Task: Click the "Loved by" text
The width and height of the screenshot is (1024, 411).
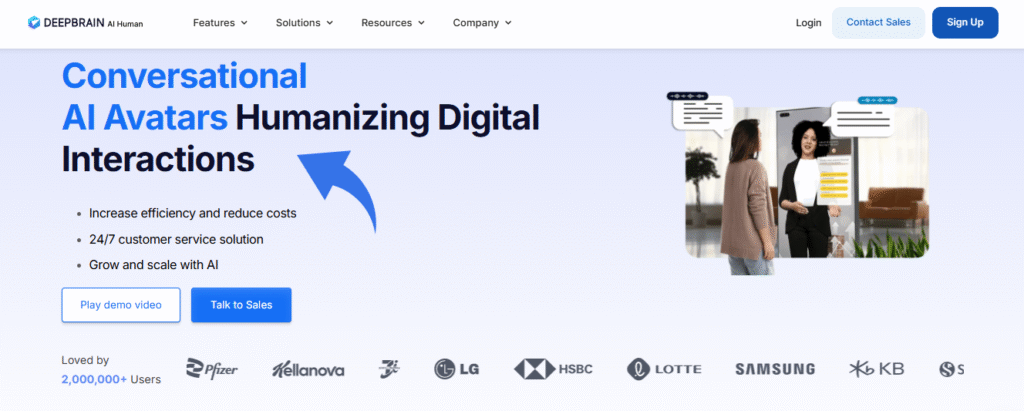Action: (x=85, y=360)
